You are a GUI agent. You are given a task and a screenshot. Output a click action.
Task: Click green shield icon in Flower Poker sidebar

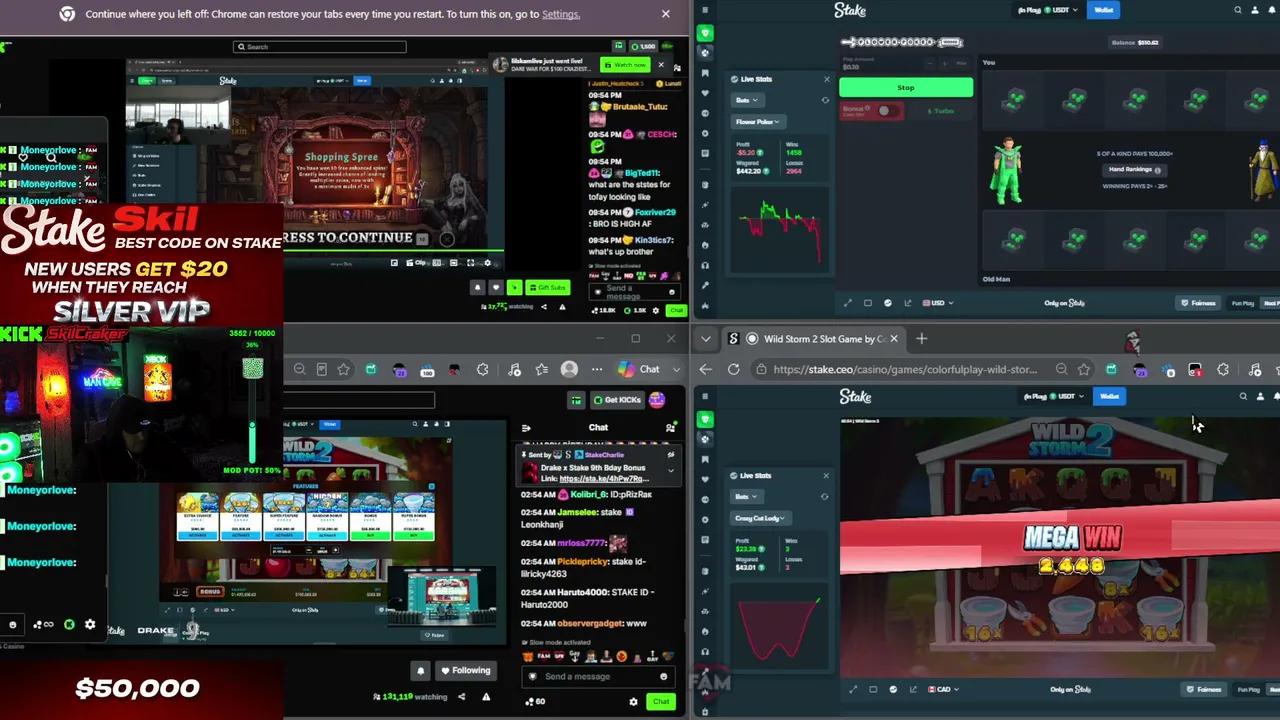pos(705,33)
